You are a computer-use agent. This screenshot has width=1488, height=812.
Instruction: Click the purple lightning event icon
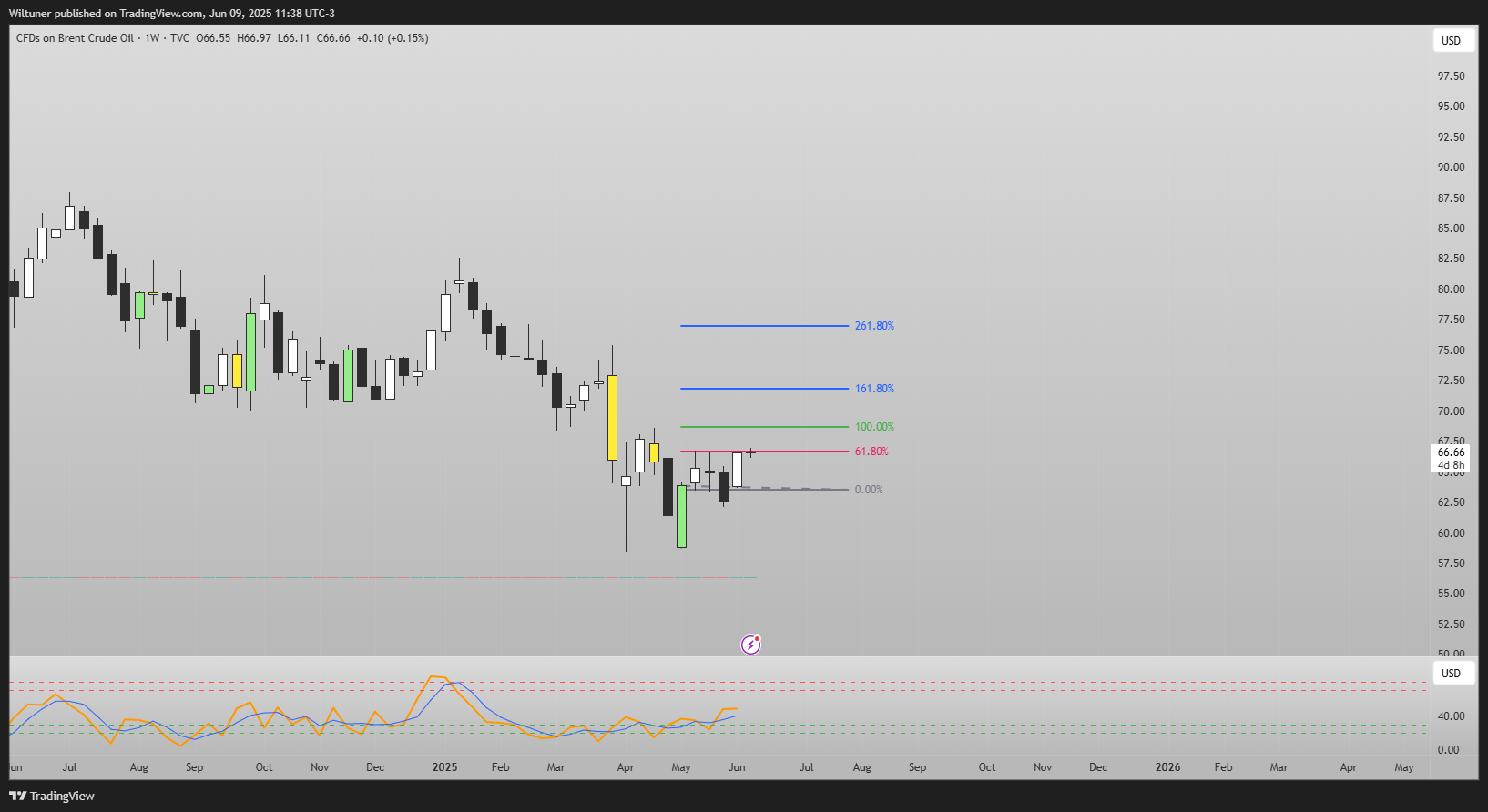click(x=750, y=645)
